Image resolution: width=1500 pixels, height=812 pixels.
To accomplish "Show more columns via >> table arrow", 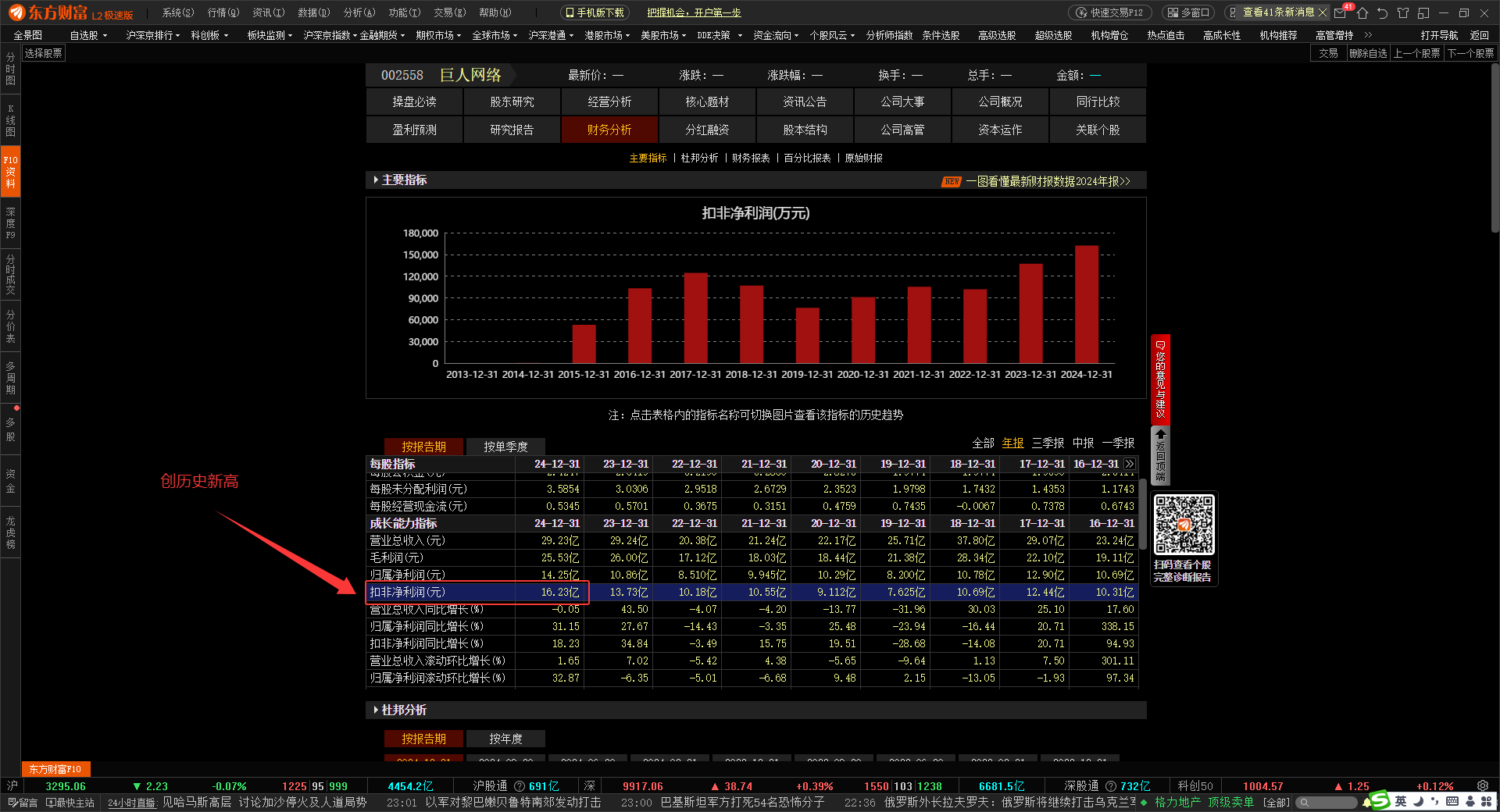I will point(1130,464).
